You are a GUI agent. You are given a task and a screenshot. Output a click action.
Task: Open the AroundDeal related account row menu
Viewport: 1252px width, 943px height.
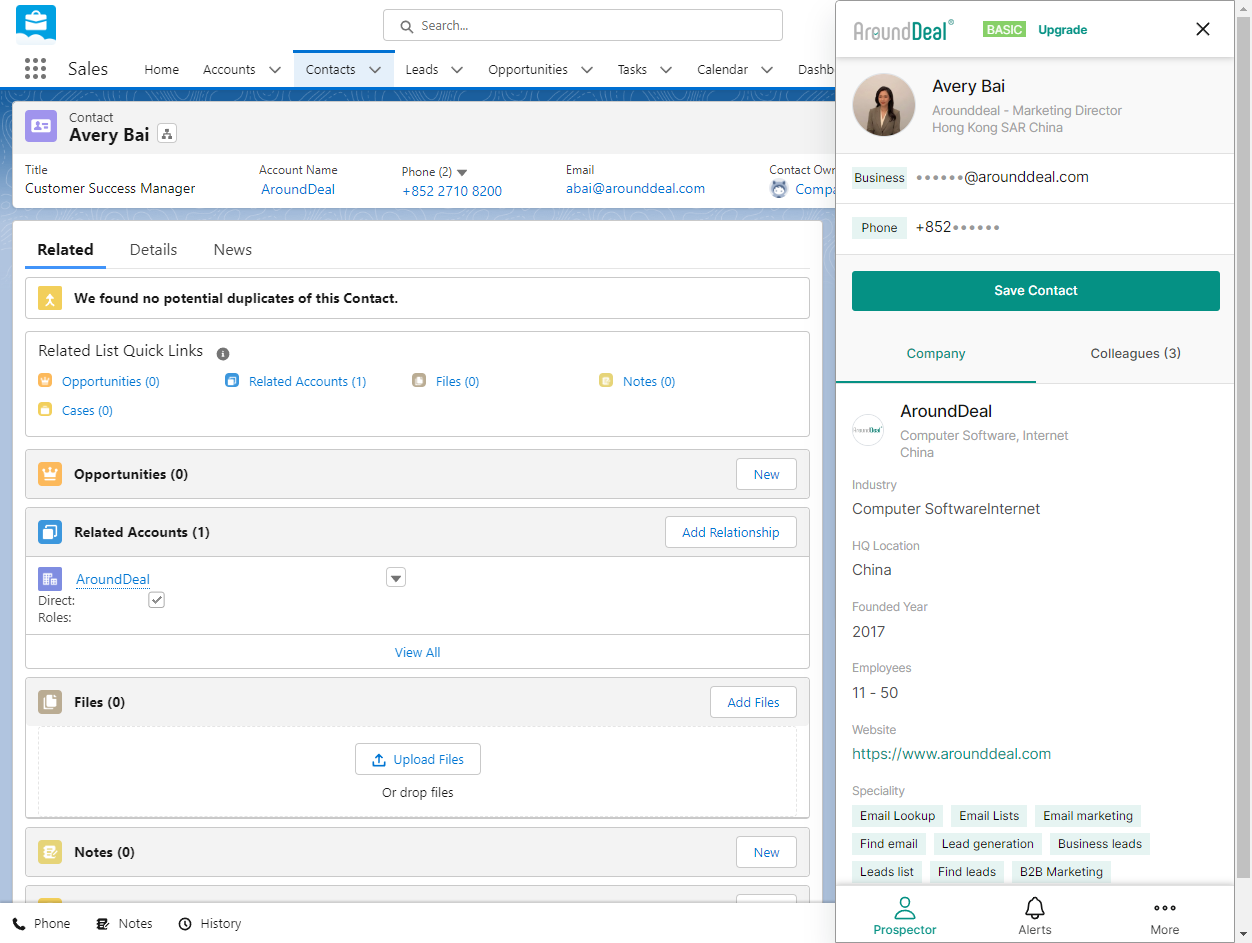point(396,578)
